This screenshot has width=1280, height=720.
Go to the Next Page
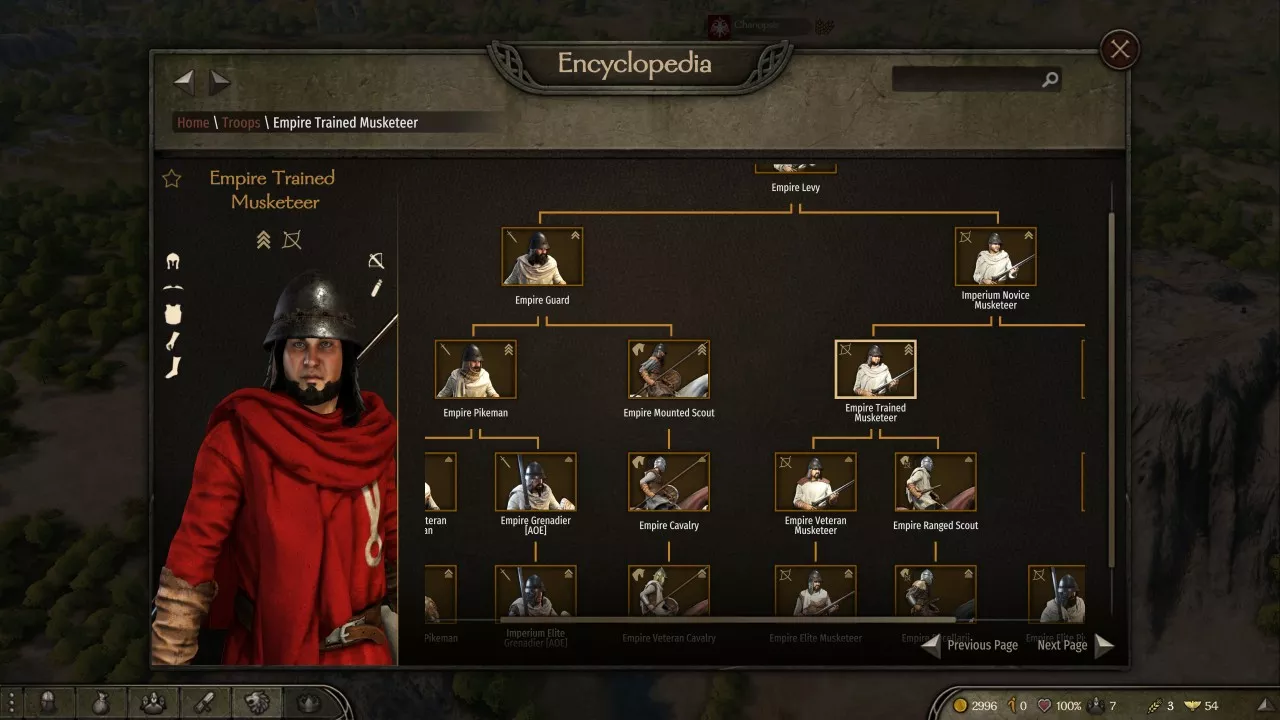[x=1075, y=645]
